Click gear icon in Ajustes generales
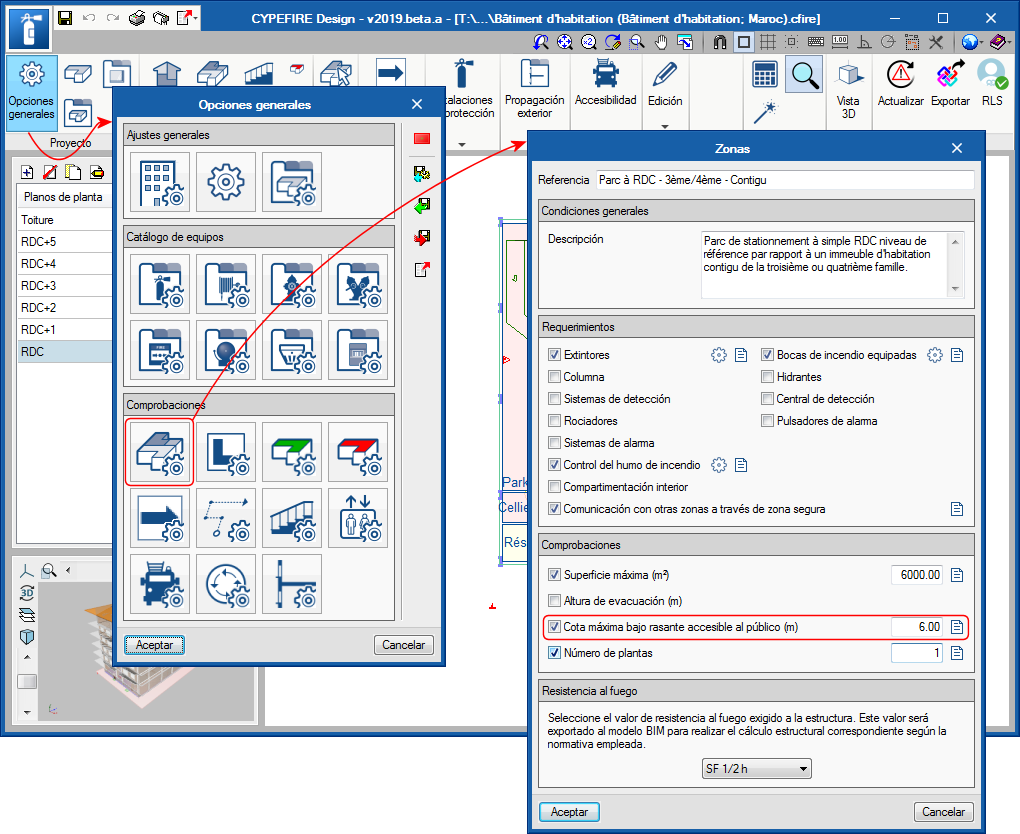1020x834 pixels. pos(226,182)
